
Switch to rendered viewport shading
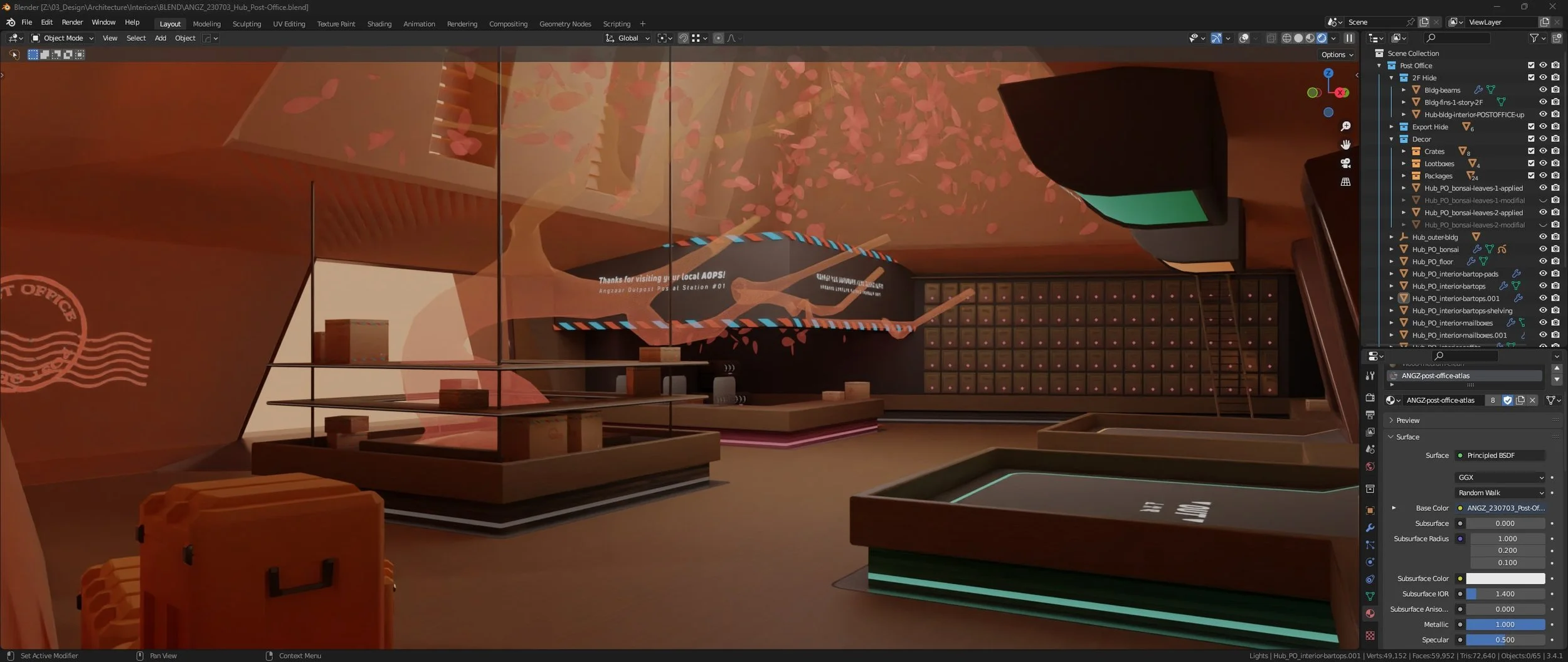coord(1322,38)
